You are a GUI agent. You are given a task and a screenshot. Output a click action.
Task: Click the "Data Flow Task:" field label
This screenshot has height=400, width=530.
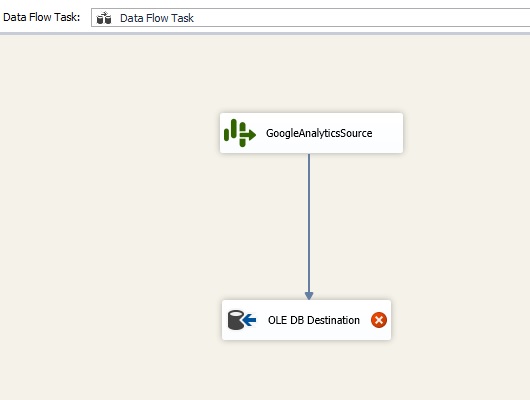click(42, 17)
